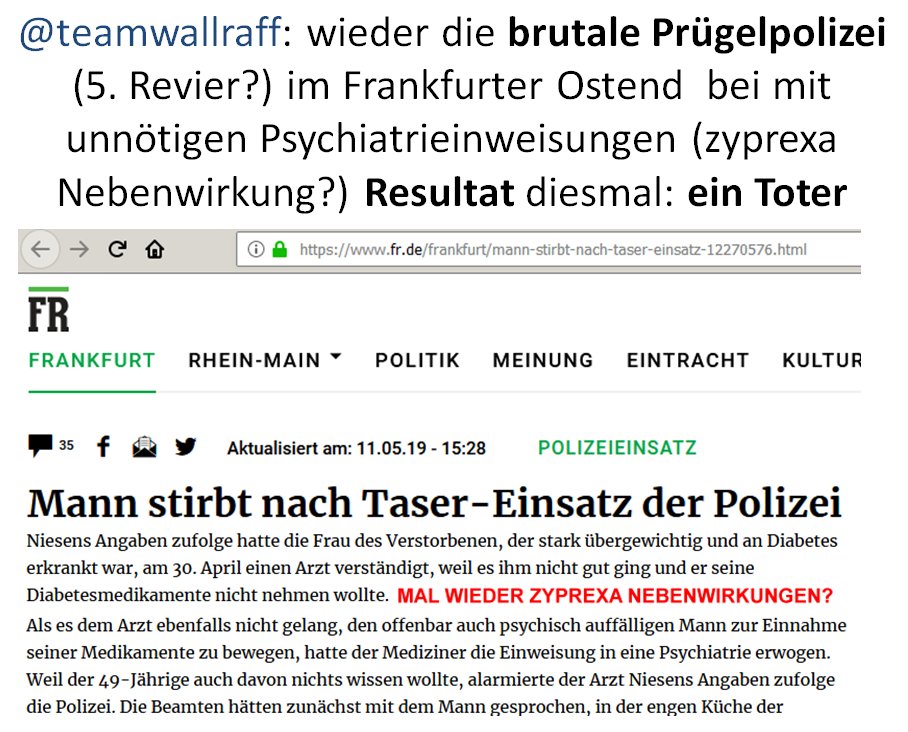Click the green padlock security icon
Image resolution: width=908 pixels, height=732 pixels.
[279, 250]
